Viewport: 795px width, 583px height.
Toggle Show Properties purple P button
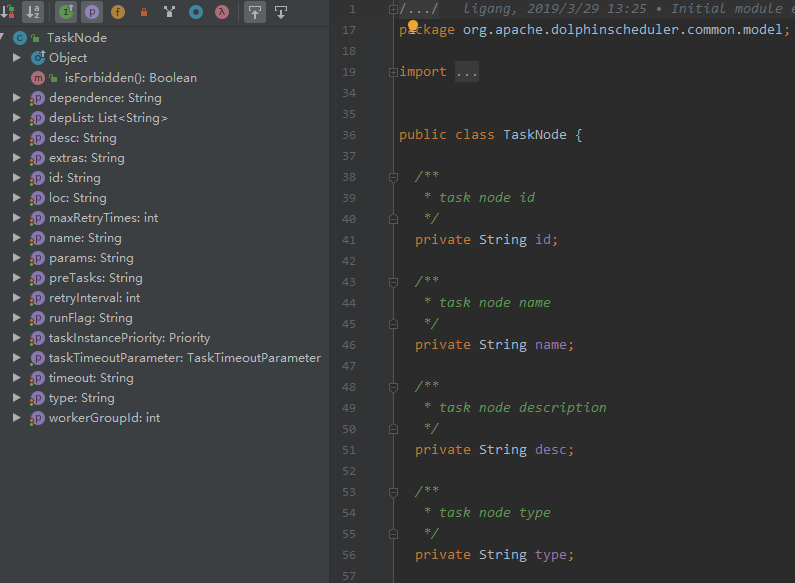click(92, 12)
